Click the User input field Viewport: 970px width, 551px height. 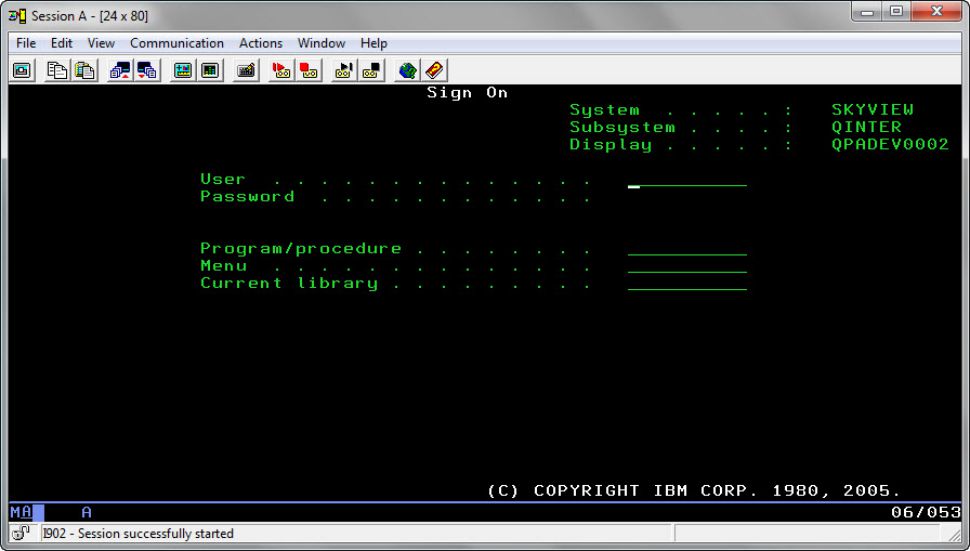(x=687, y=179)
